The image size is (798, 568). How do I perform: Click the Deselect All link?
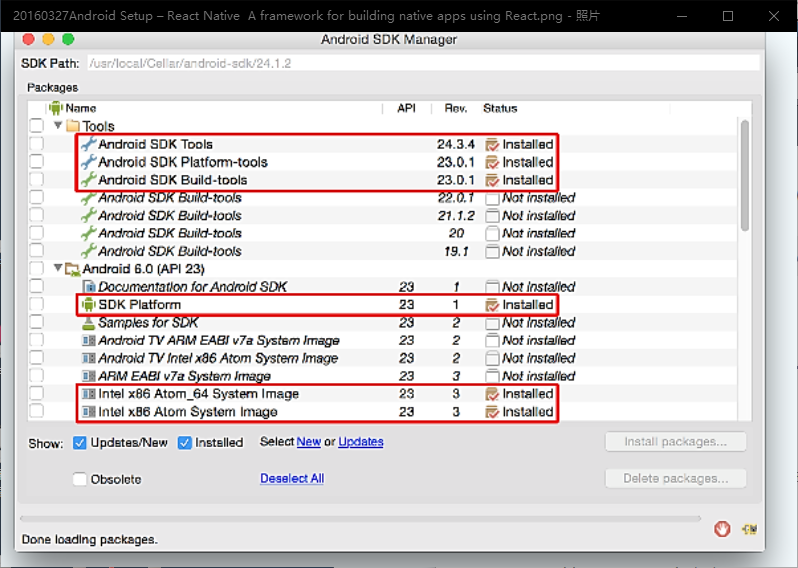point(292,478)
